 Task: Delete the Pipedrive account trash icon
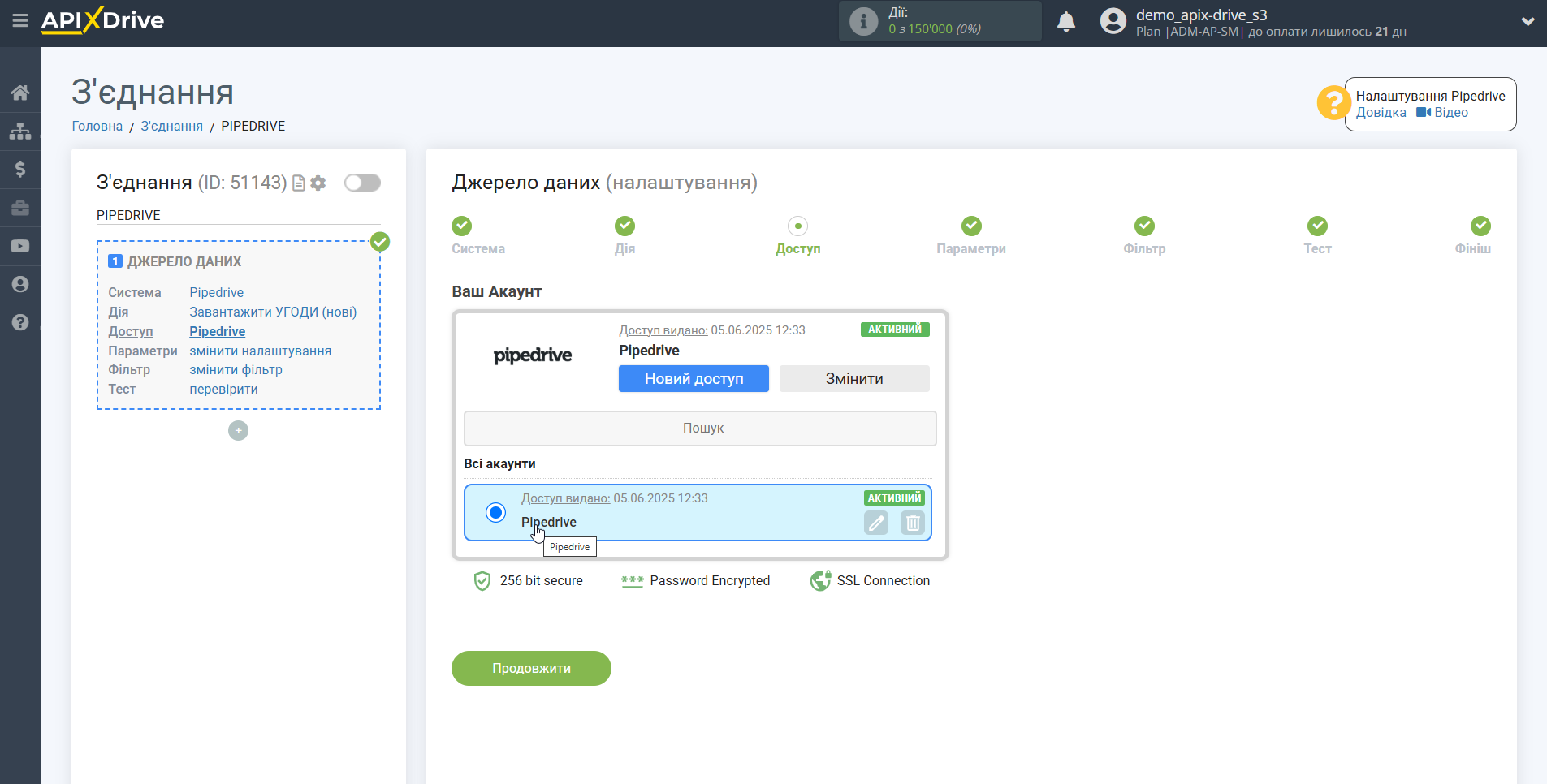click(913, 523)
